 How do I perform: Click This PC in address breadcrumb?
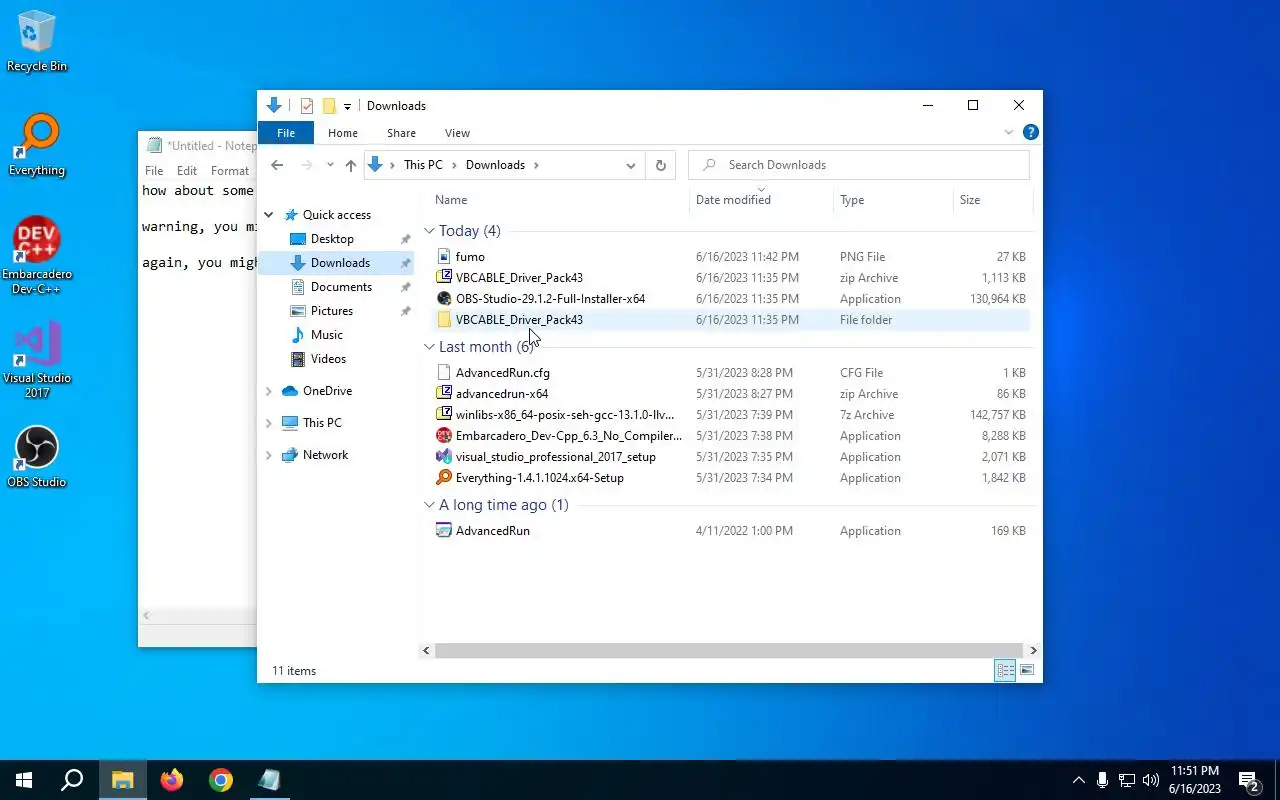(423, 165)
